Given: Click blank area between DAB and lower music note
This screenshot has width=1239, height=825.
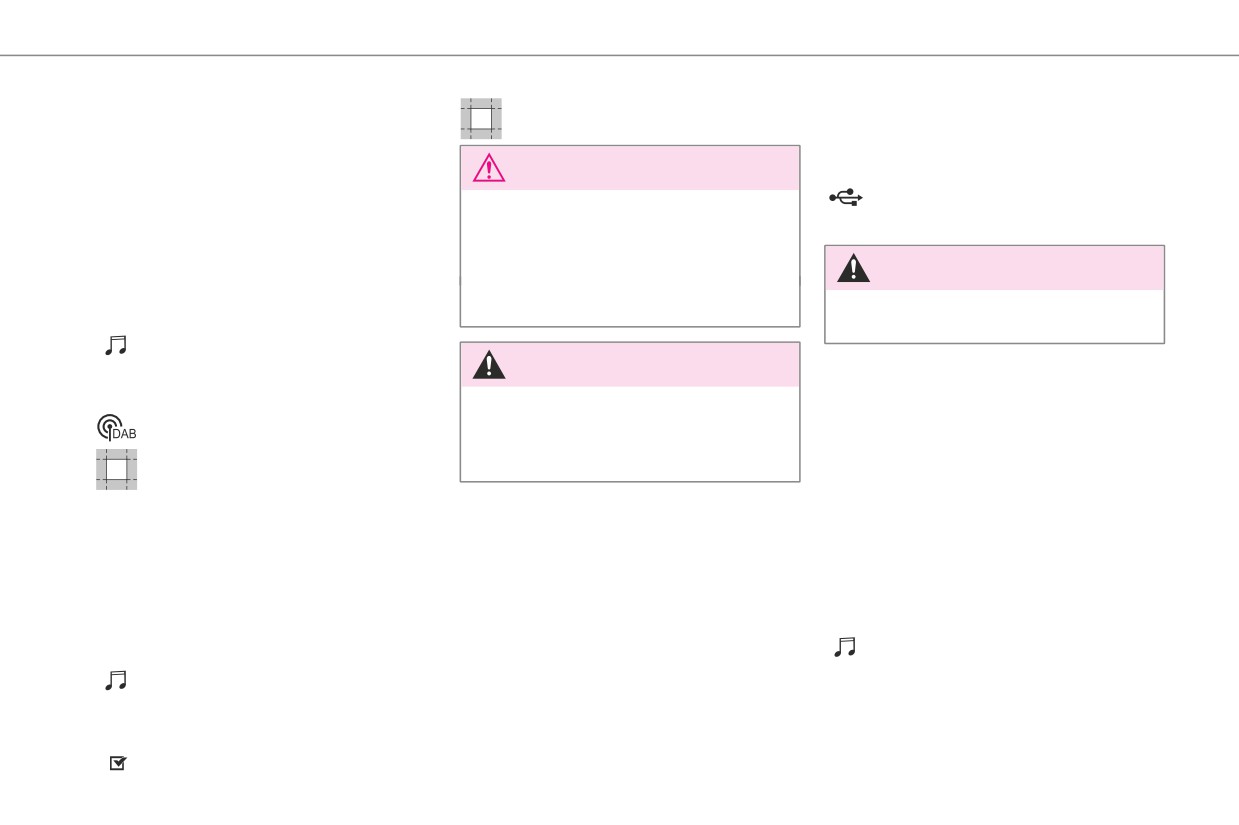Looking at the screenshot, I should tap(250, 580).
